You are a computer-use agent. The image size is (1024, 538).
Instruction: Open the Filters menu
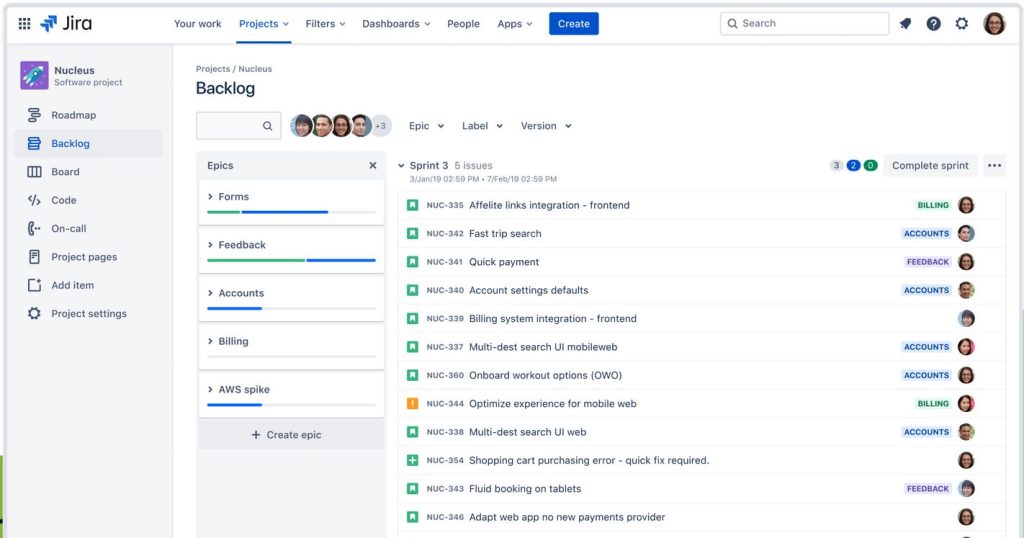coord(325,24)
